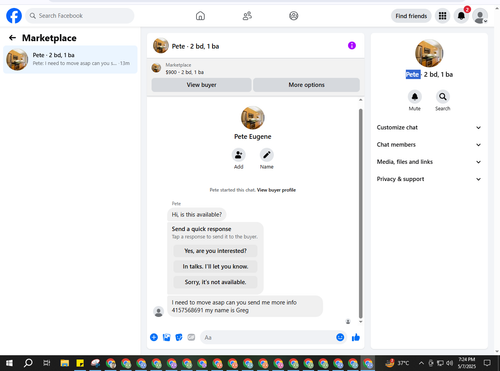Send a thumbs-up like
This screenshot has width=500, height=371.
[356, 337]
